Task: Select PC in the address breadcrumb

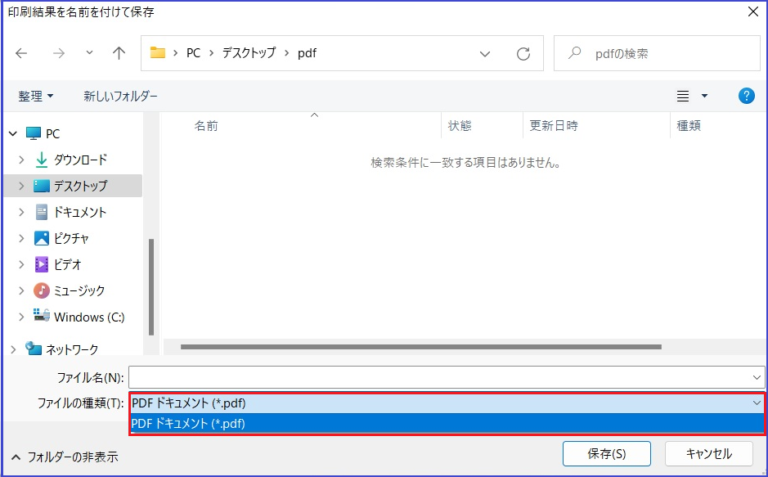Action: (193, 53)
